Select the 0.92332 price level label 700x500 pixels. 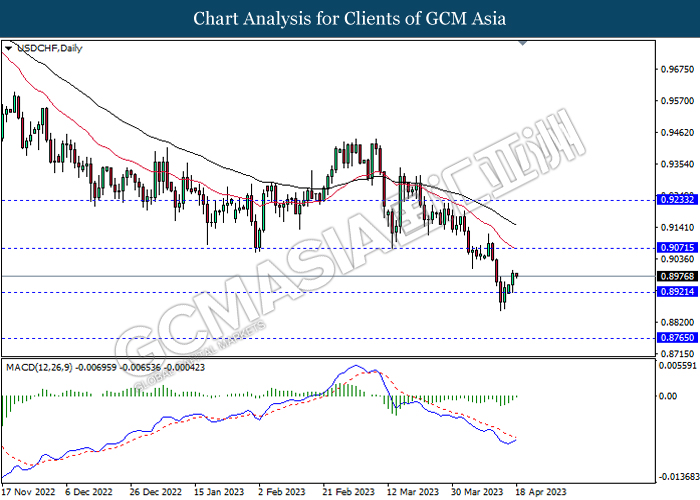tap(677, 200)
